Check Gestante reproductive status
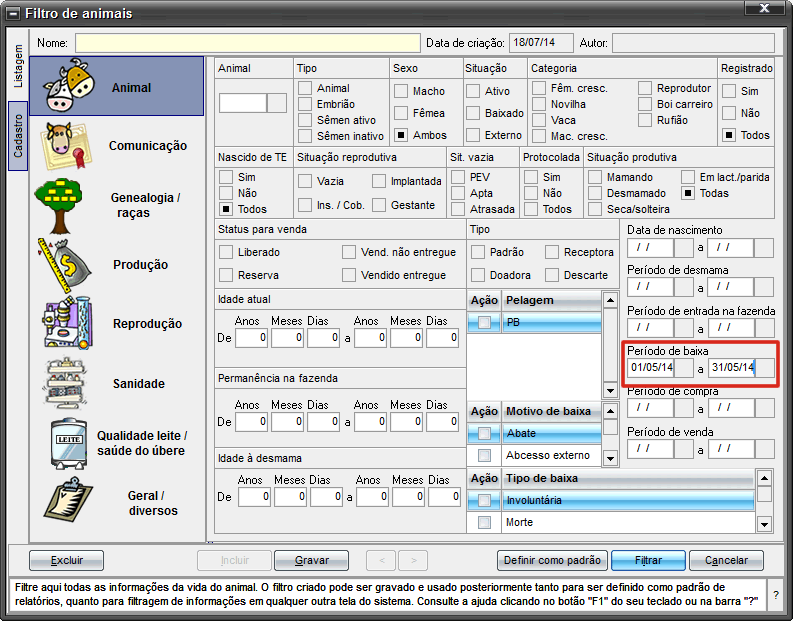This screenshot has height=621, width=793. (379, 205)
